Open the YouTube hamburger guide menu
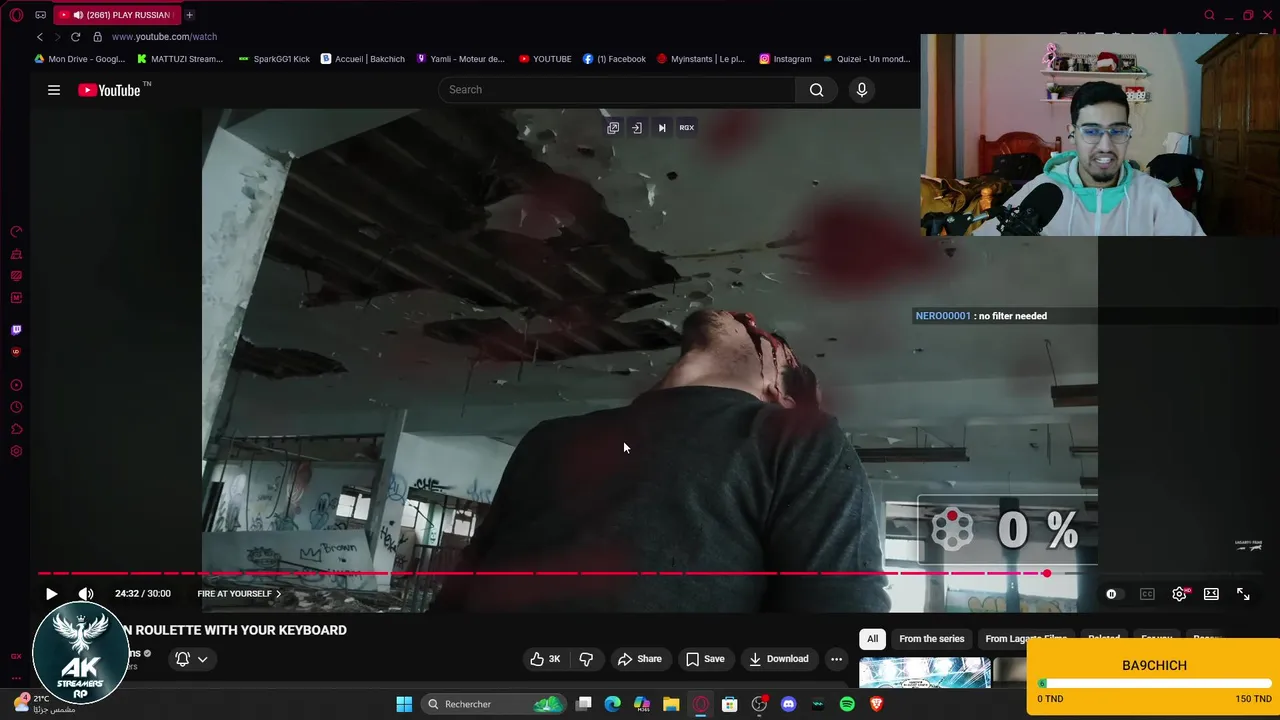Viewport: 1280px width, 720px height. tap(54, 90)
